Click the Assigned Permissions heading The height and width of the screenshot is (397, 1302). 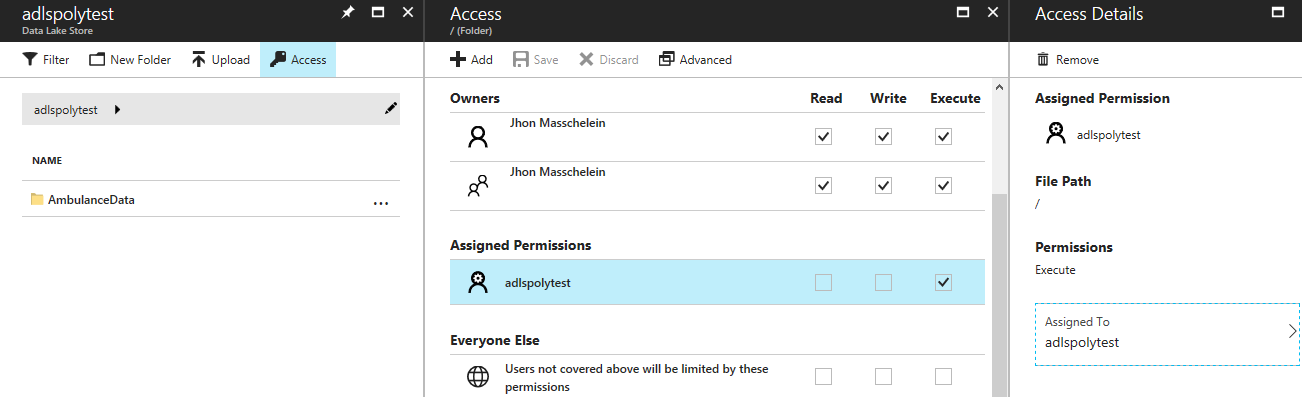click(x=521, y=245)
